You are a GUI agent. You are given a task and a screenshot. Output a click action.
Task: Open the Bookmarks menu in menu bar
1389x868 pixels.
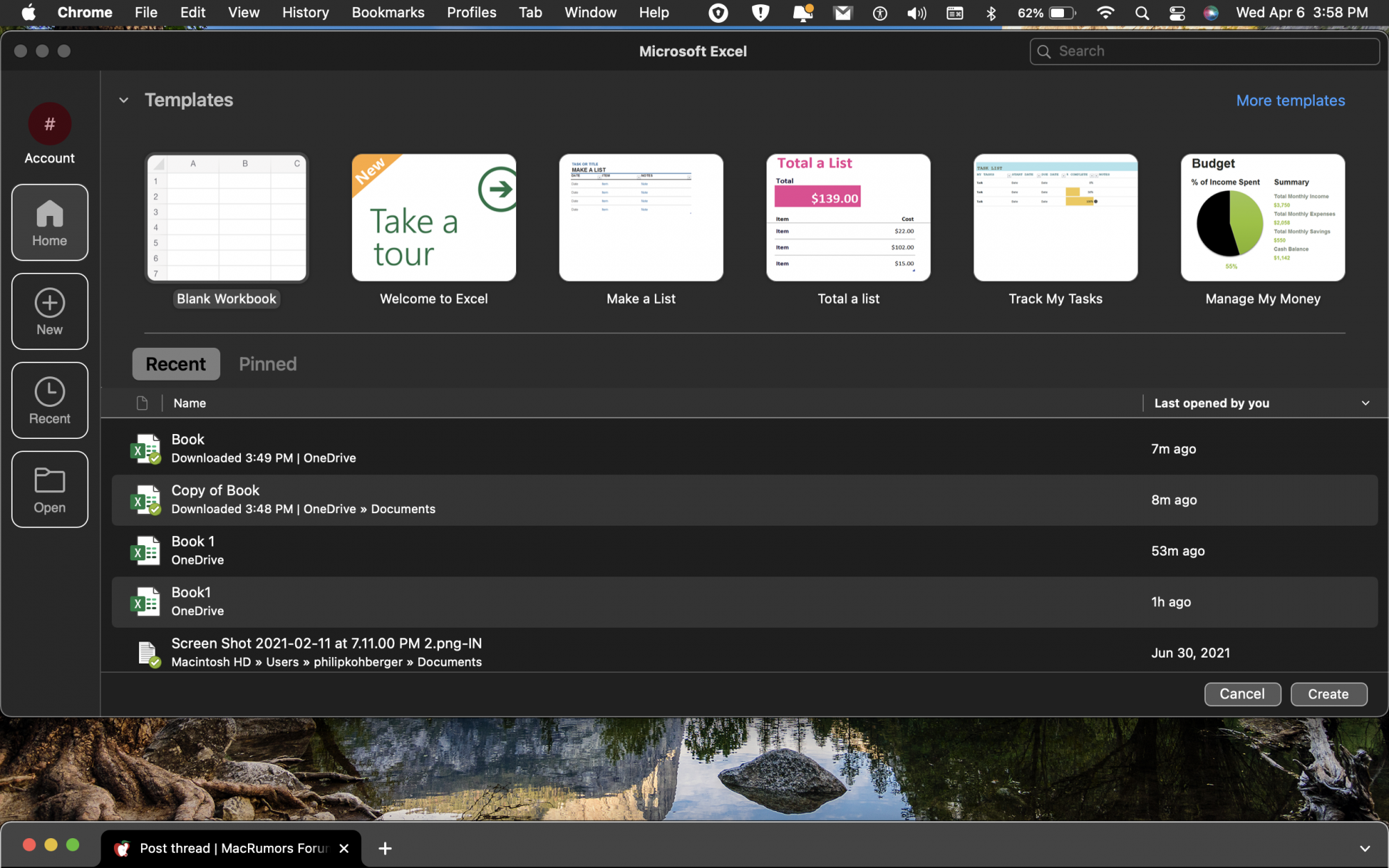388,12
